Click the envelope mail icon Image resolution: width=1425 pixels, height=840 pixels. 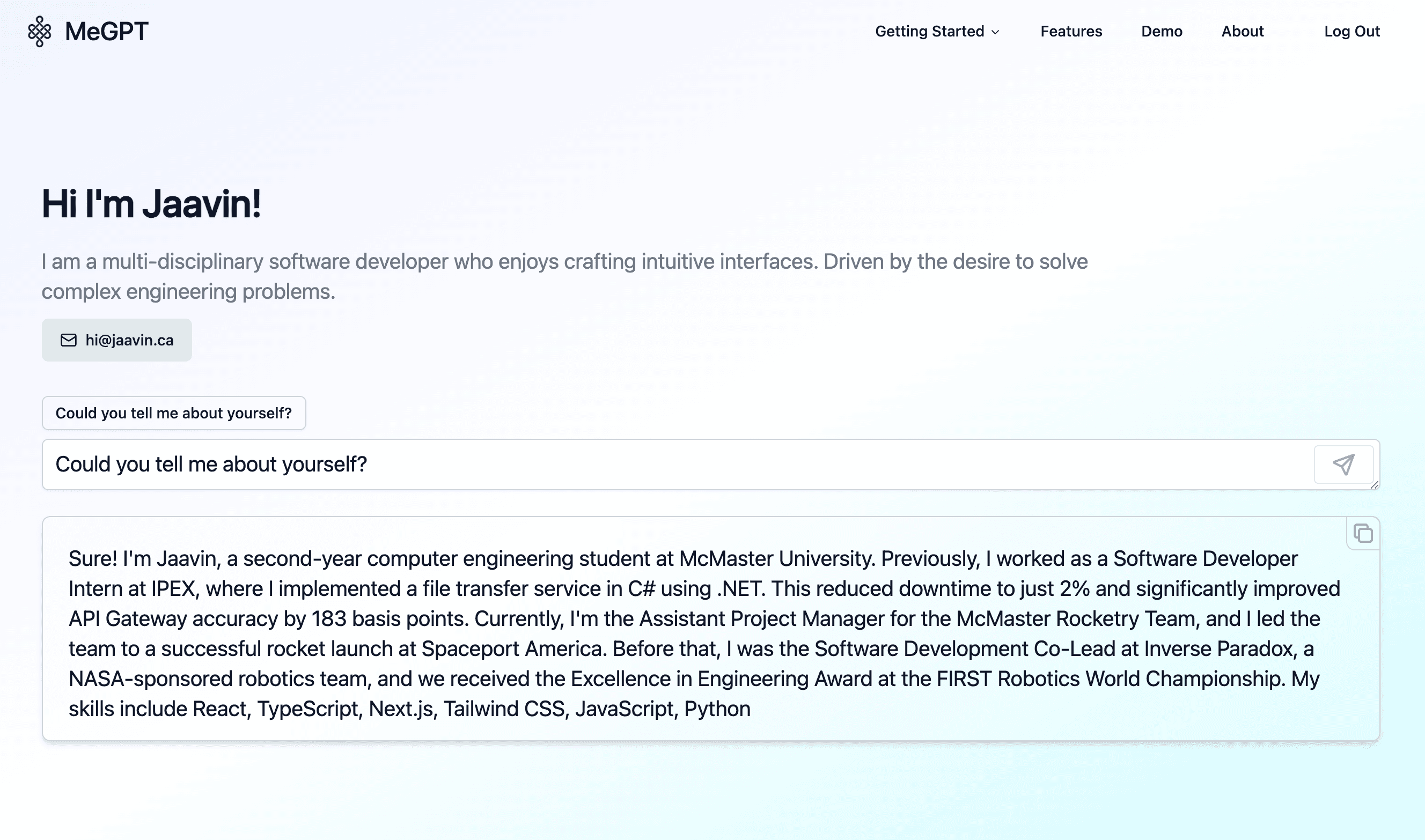pos(69,340)
